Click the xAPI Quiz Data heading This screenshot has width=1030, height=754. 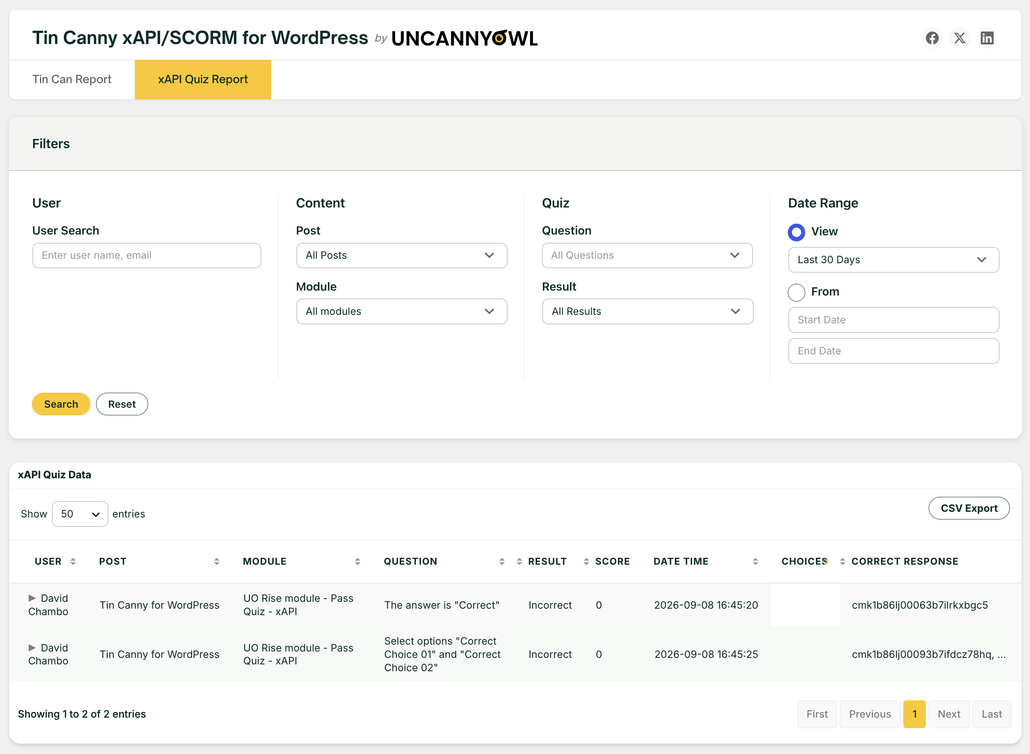55,475
